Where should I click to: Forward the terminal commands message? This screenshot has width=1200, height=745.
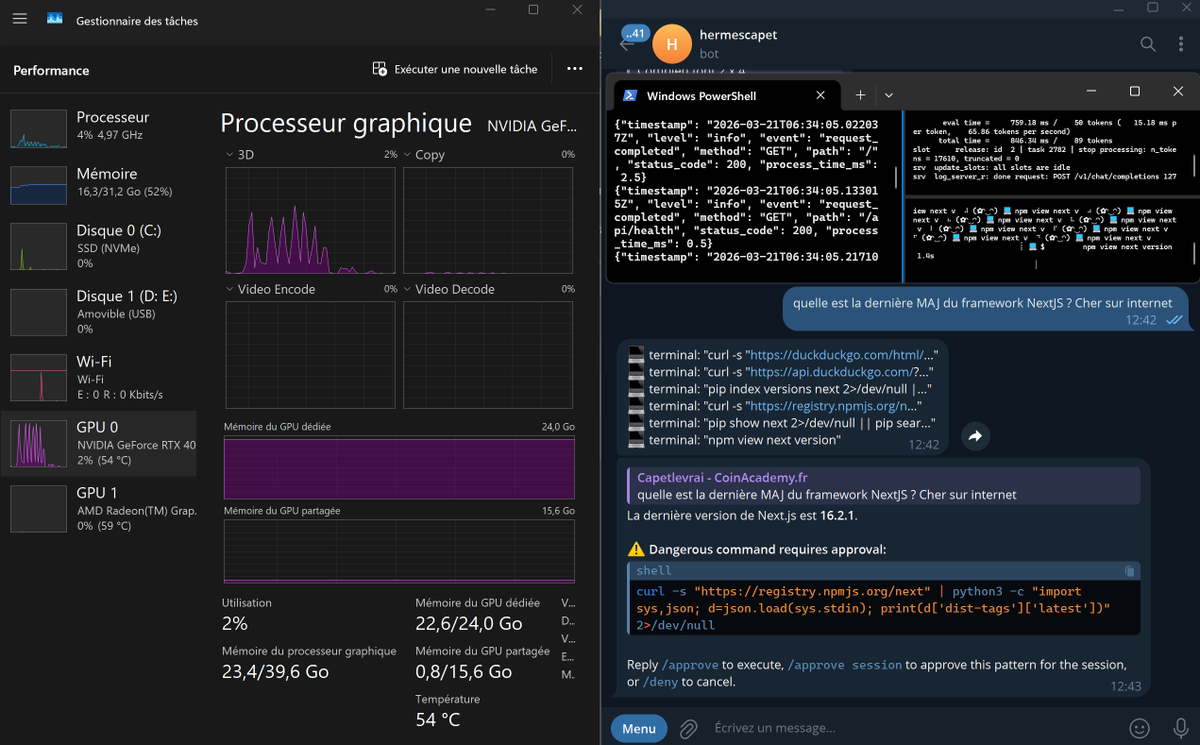(975, 436)
